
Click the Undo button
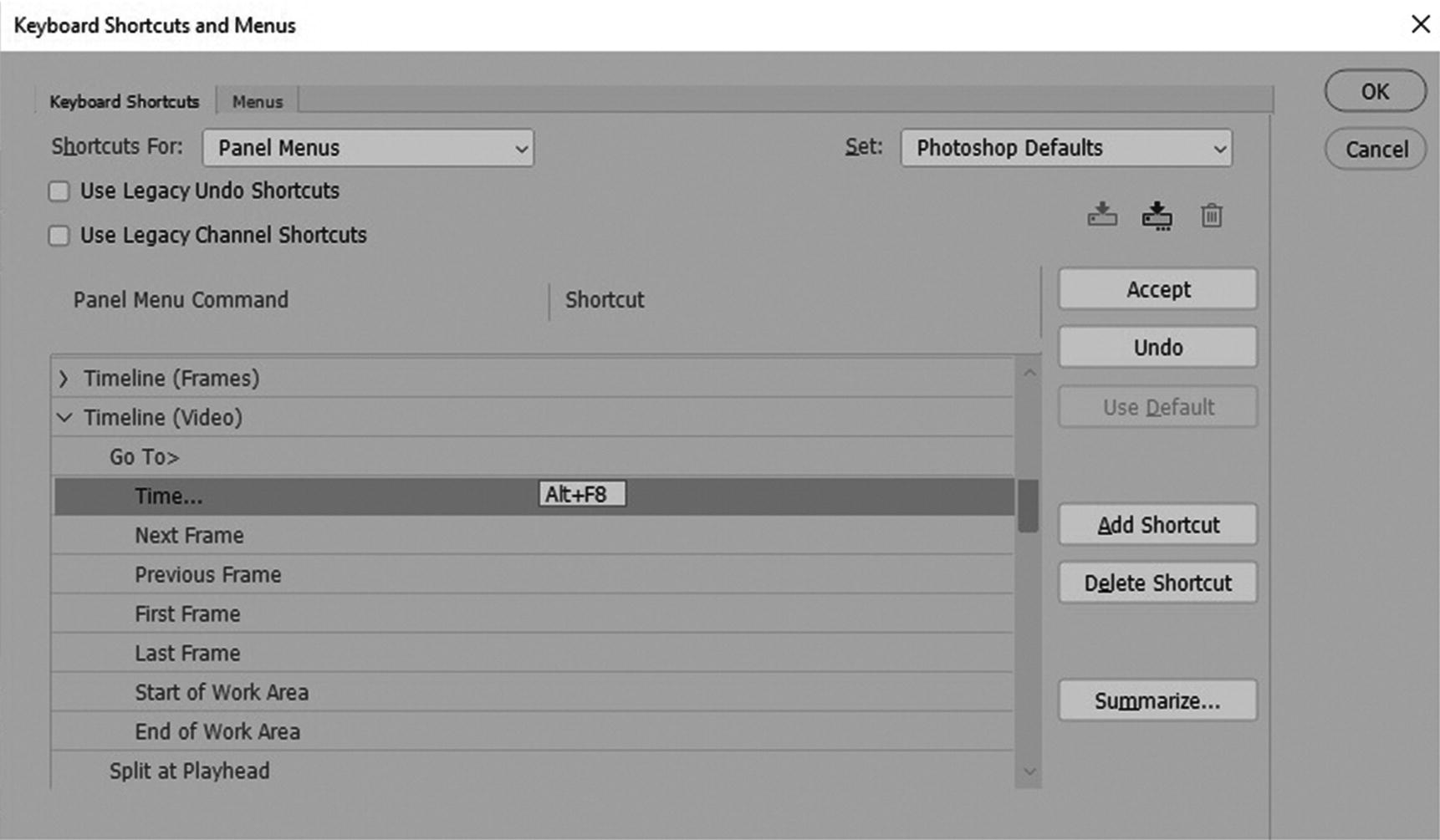[x=1157, y=347]
